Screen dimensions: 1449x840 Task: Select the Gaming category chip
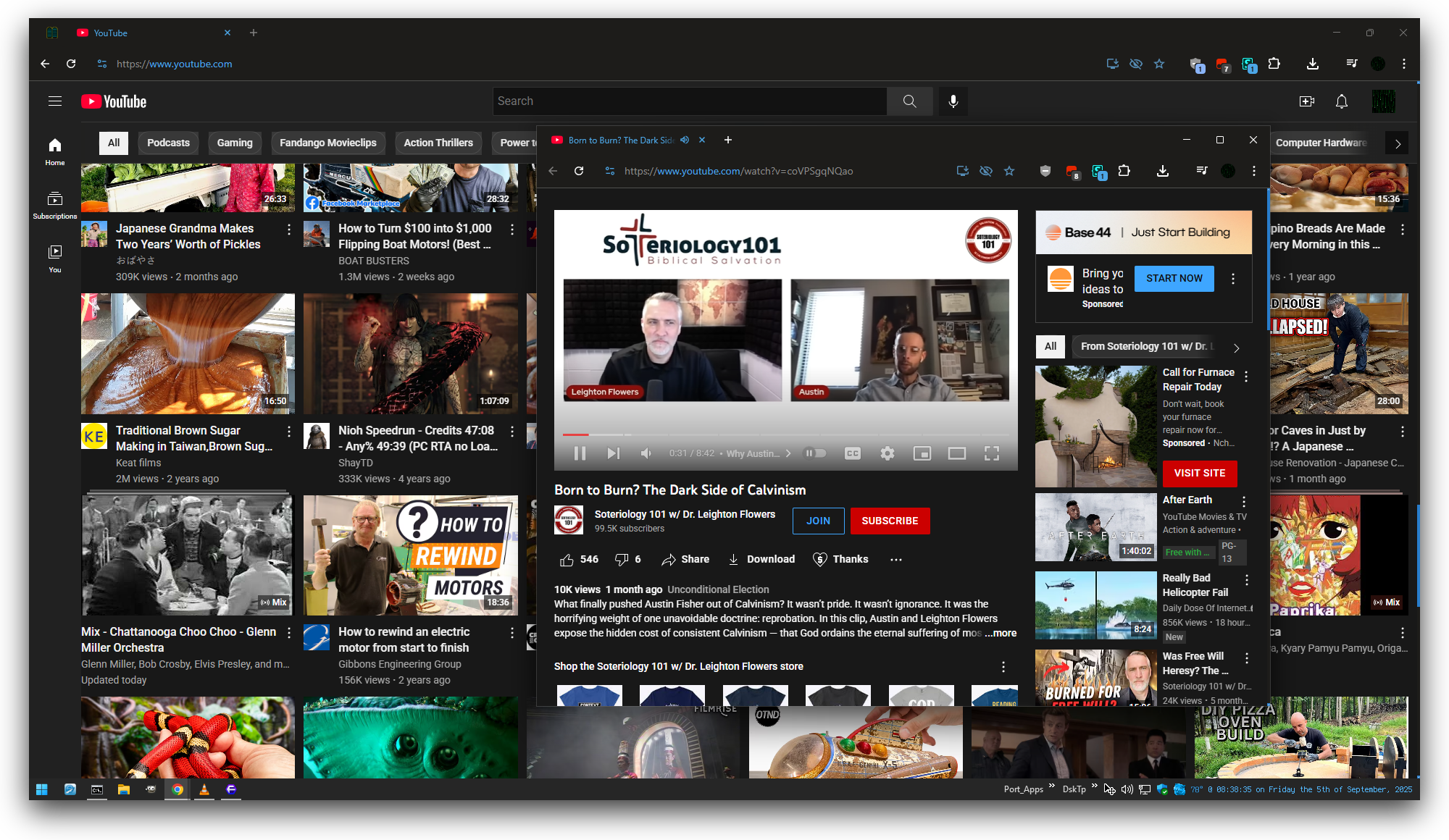[x=235, y=143]
